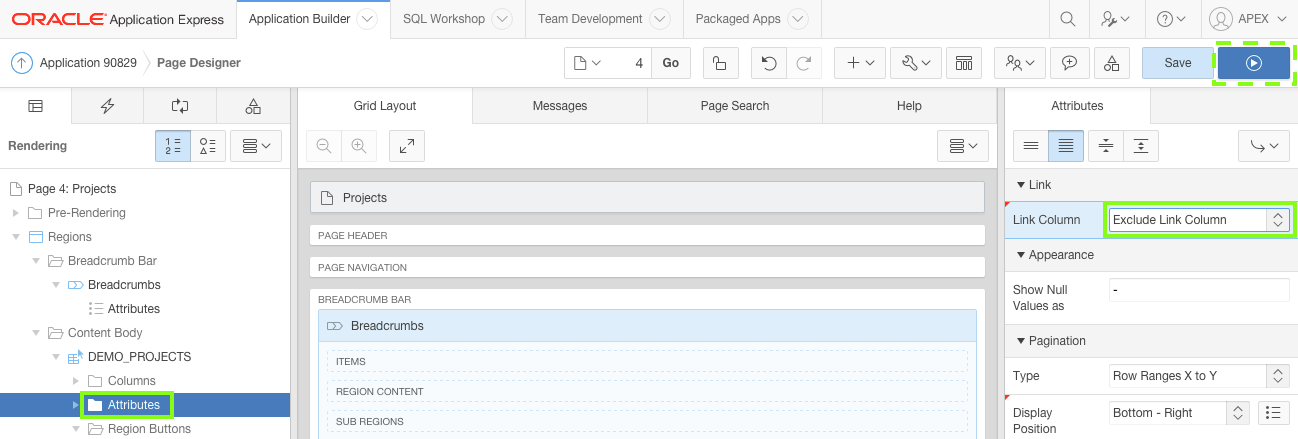This screenshot has width=1298, height=439.
Task: Switch to the Page Search tab
Action: tap(734, 106)
